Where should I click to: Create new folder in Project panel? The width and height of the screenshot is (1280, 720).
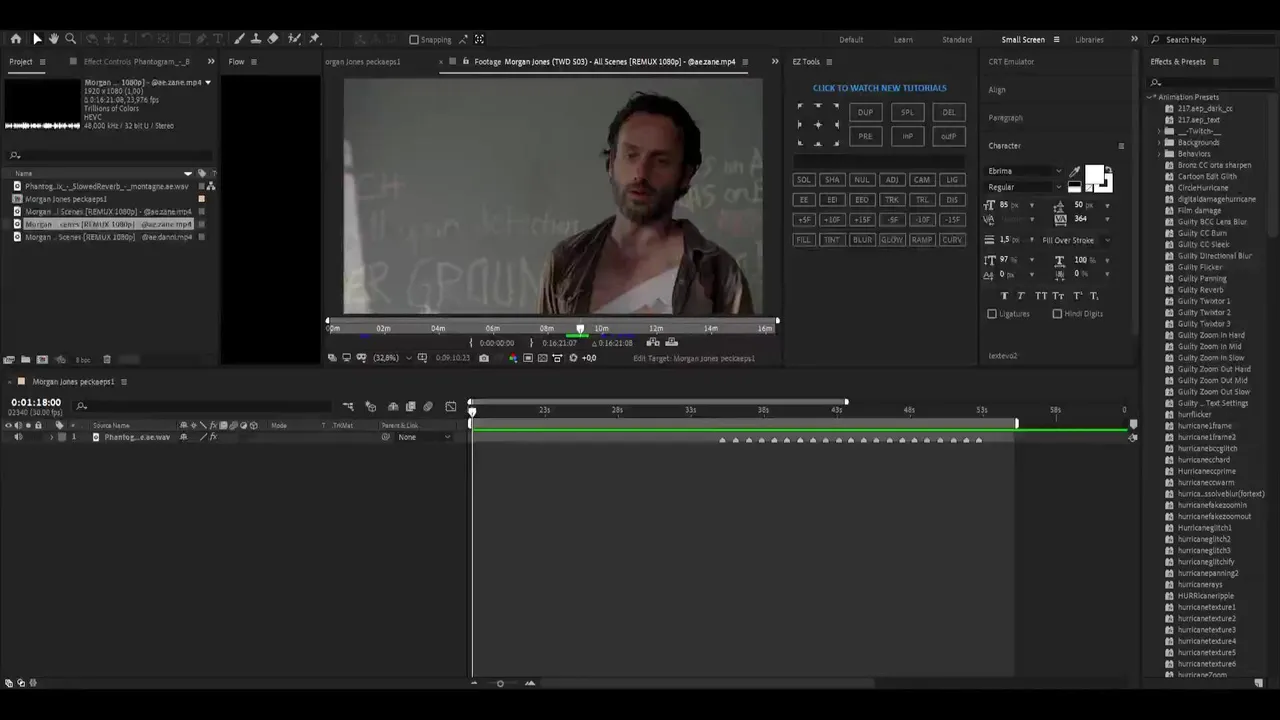(26, 360)
